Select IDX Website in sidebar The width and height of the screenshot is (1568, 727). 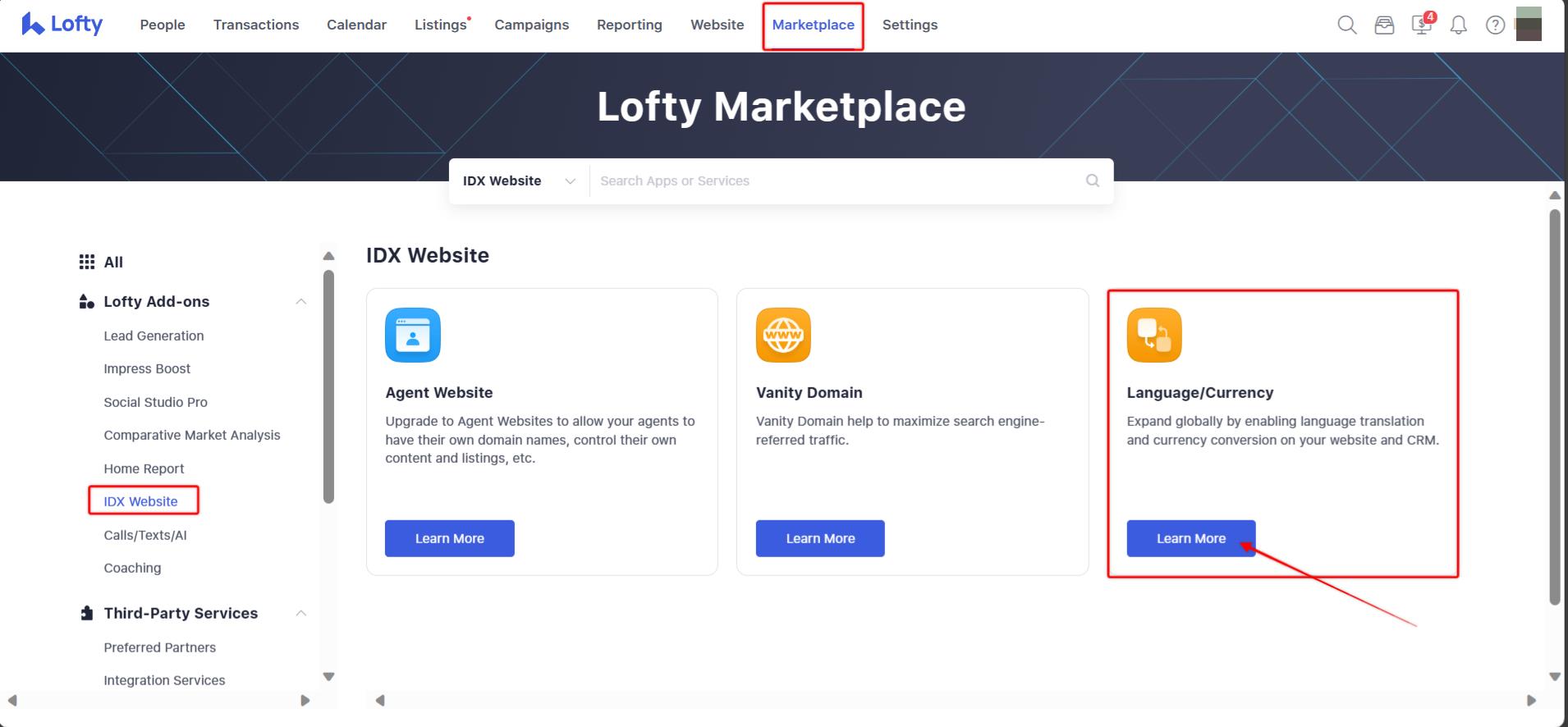tap(140, 501)
